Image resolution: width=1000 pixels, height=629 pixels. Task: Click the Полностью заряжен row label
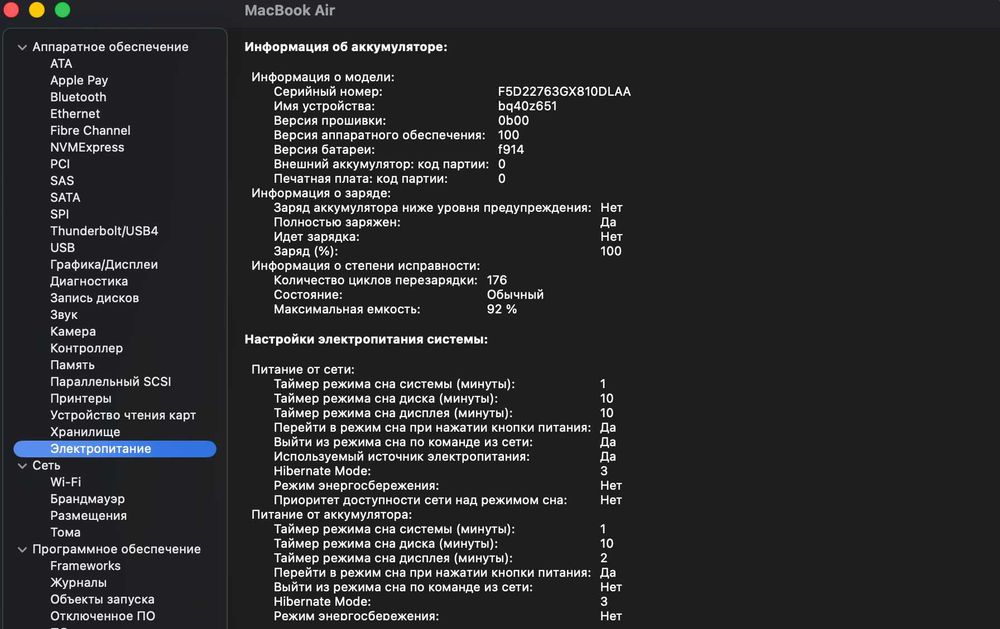tap(337, 222)
